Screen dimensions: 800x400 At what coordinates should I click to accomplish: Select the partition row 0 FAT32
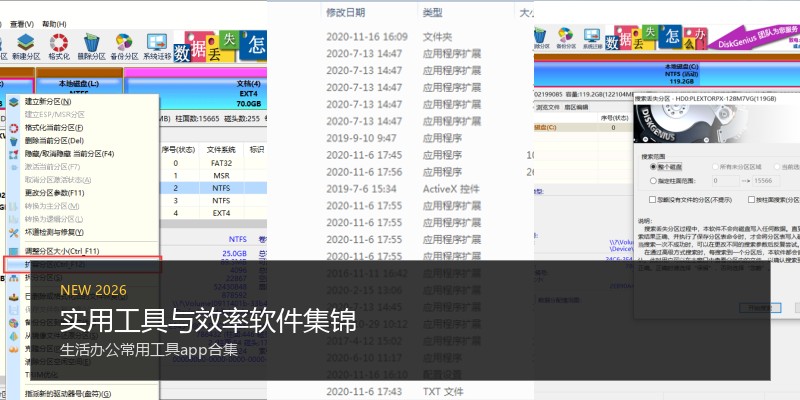[x=213, y=163]
